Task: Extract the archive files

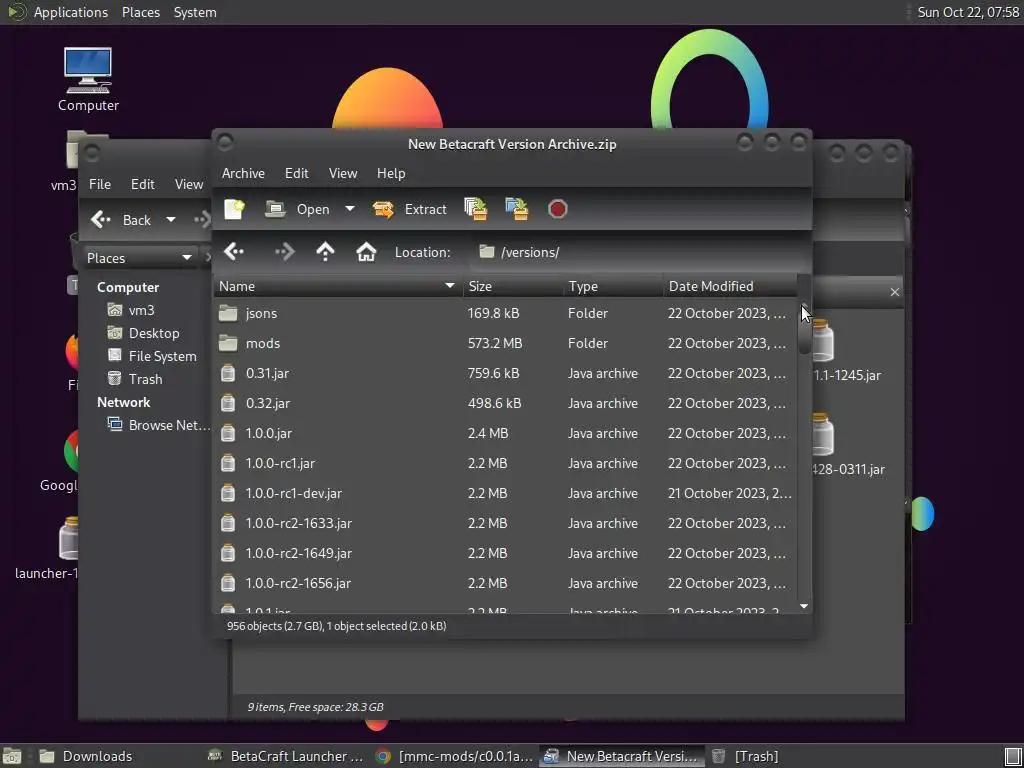Action: (409, 209)
